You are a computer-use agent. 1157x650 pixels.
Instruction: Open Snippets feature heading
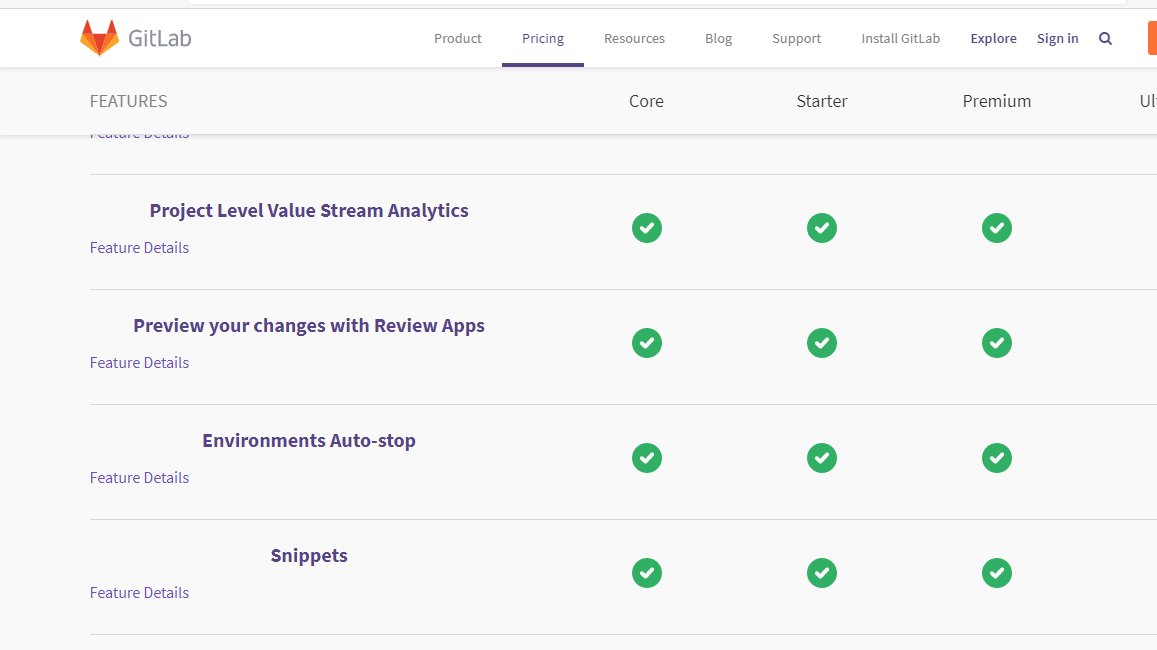point(309,556)
